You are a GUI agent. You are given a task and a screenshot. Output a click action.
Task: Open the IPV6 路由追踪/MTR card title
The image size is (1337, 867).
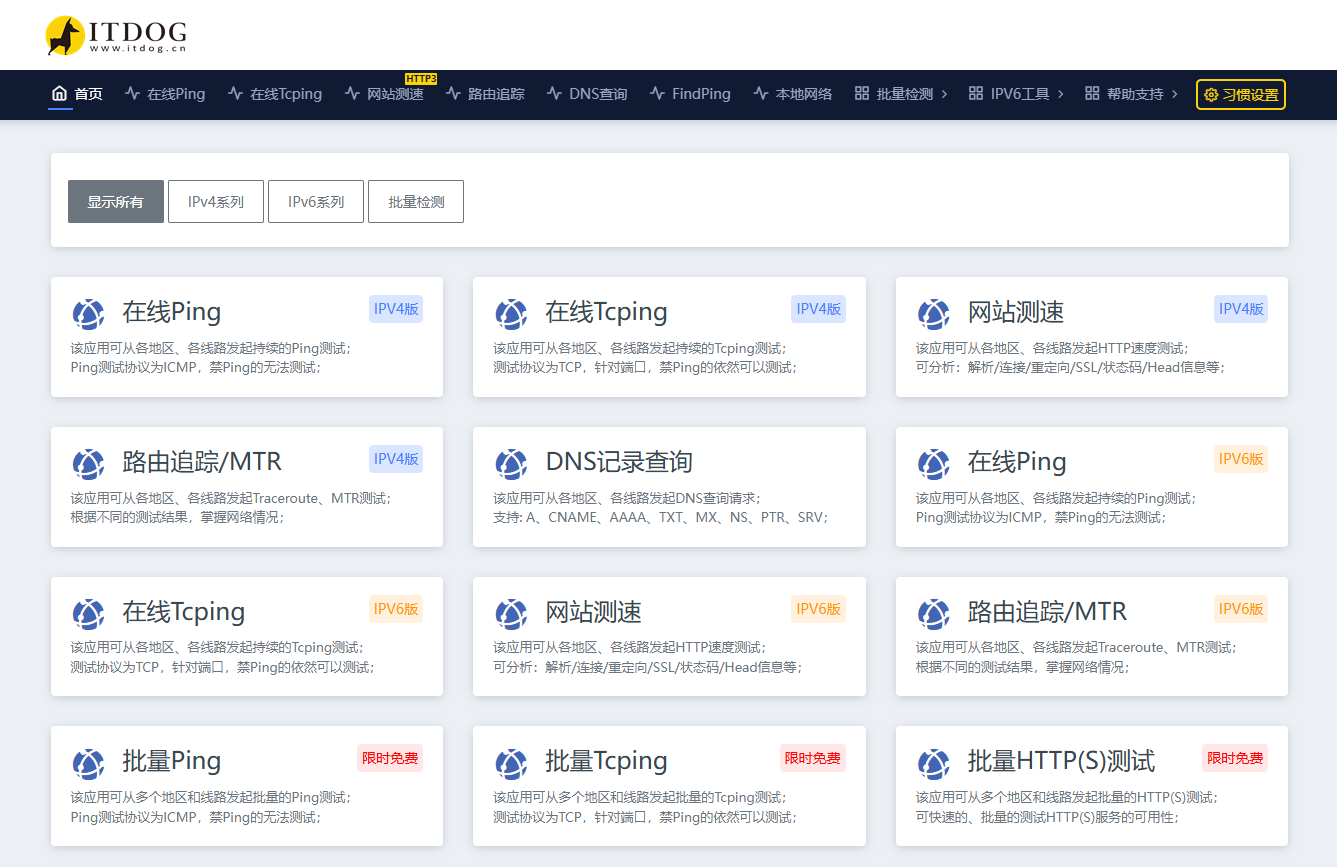tap(1047, 611)
